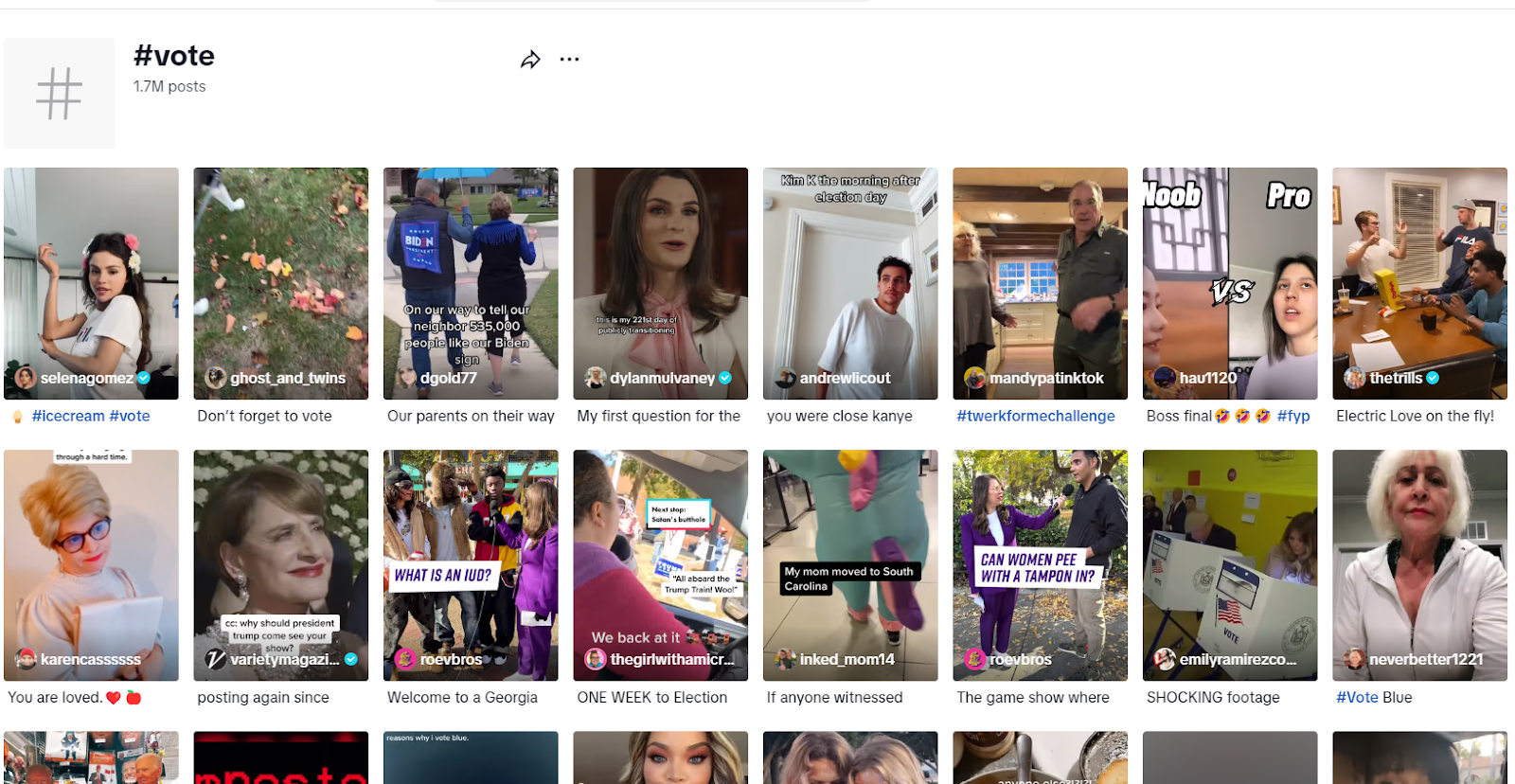1515x784 pixels.
Task: Click karencassssss avatar icon
Action: click(x=26, y=659)
